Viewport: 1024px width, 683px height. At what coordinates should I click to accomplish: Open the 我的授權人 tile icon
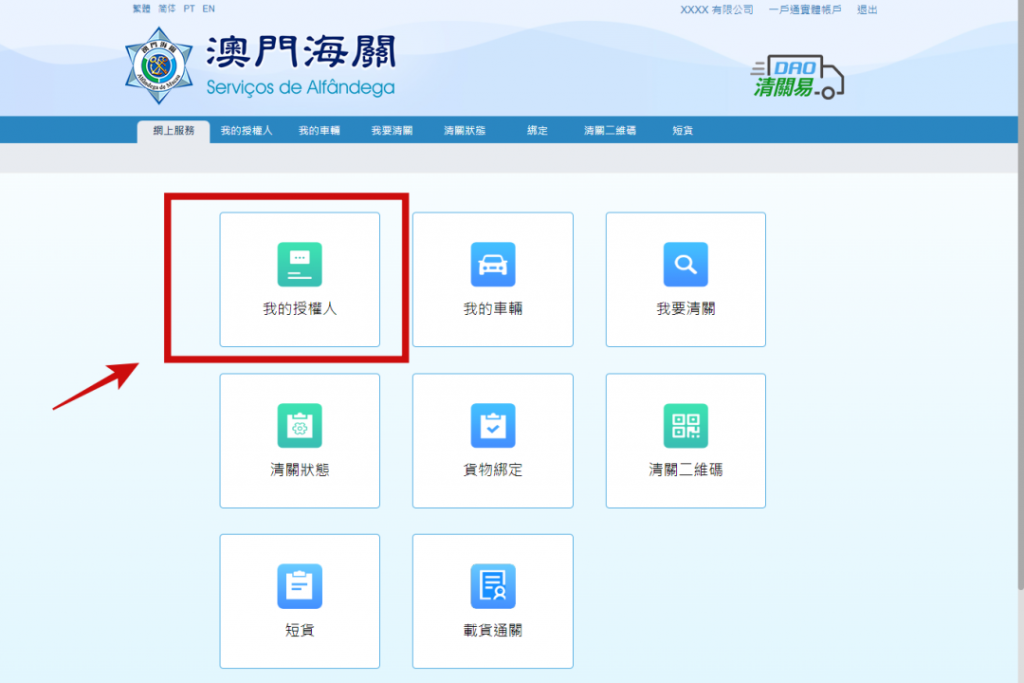click(300, 265)
